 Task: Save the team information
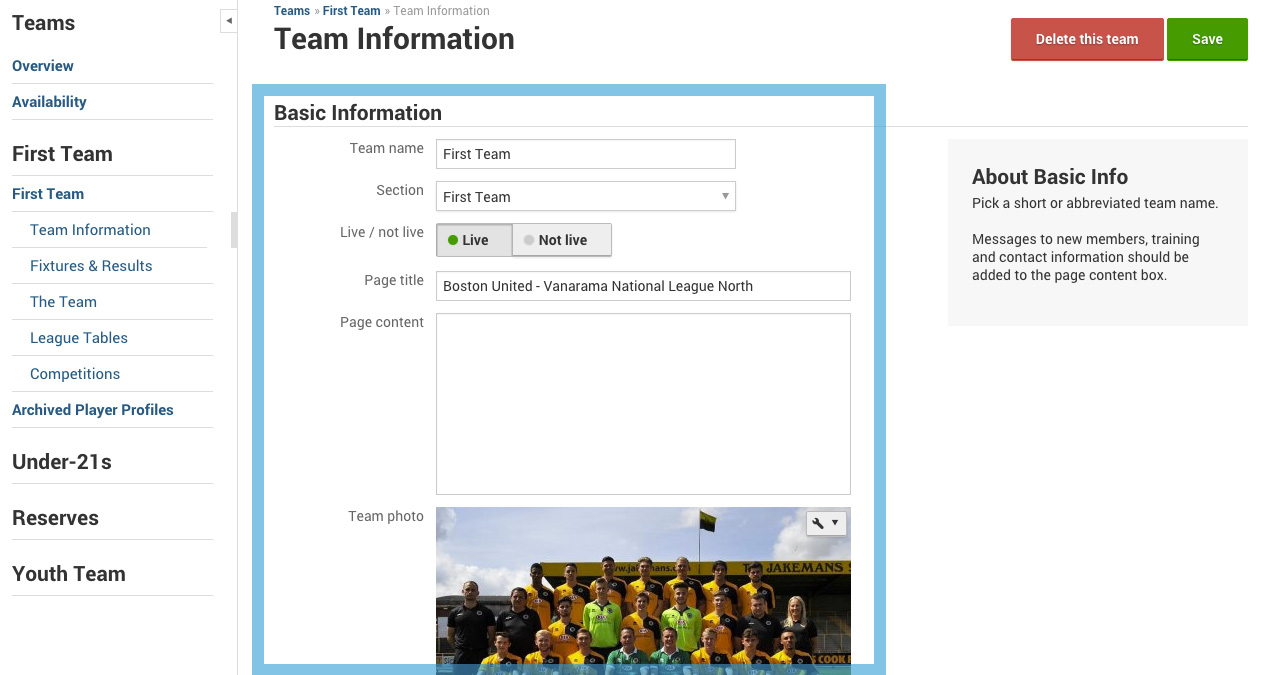tap(1206, 38)
